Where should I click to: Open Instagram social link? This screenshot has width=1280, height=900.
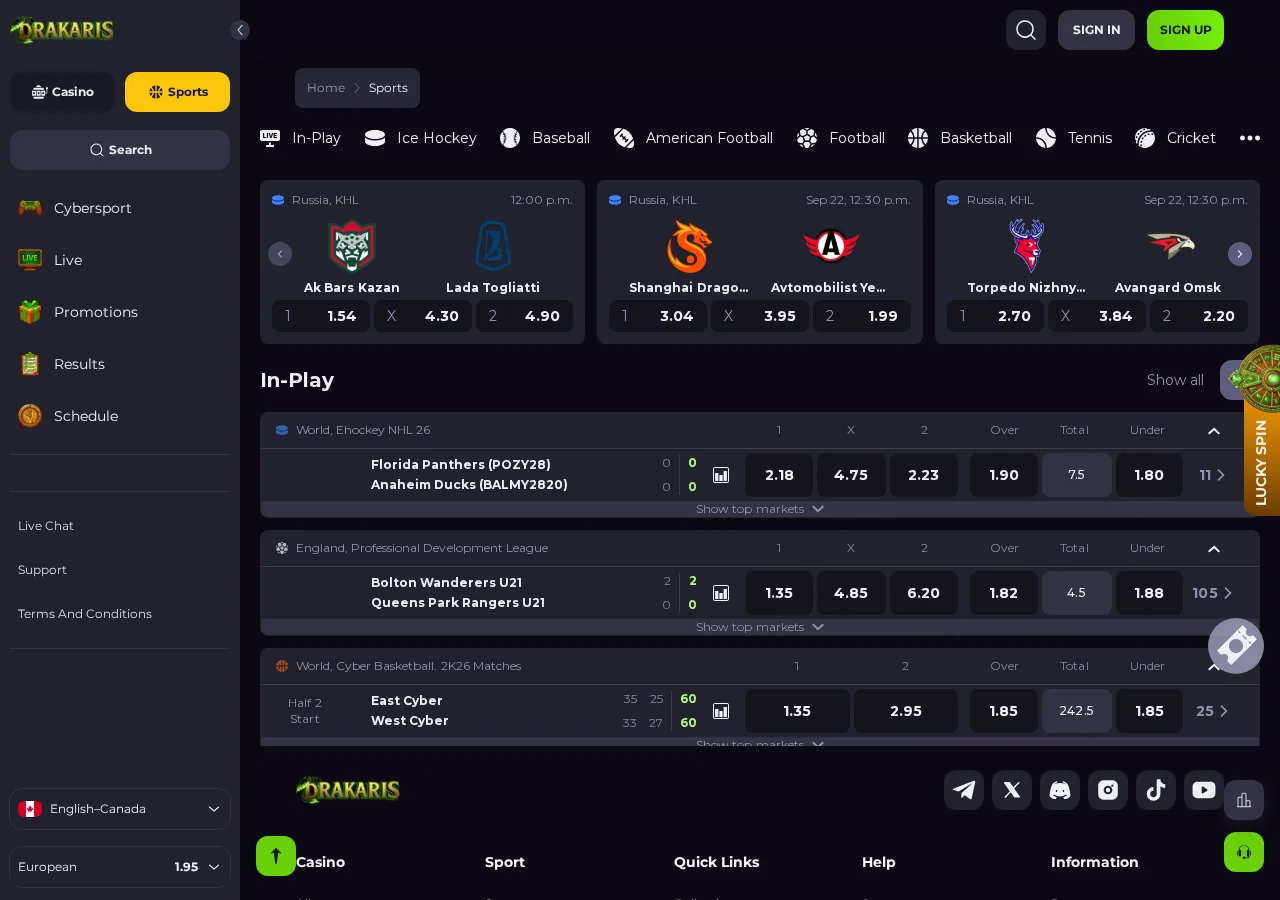1108,790
